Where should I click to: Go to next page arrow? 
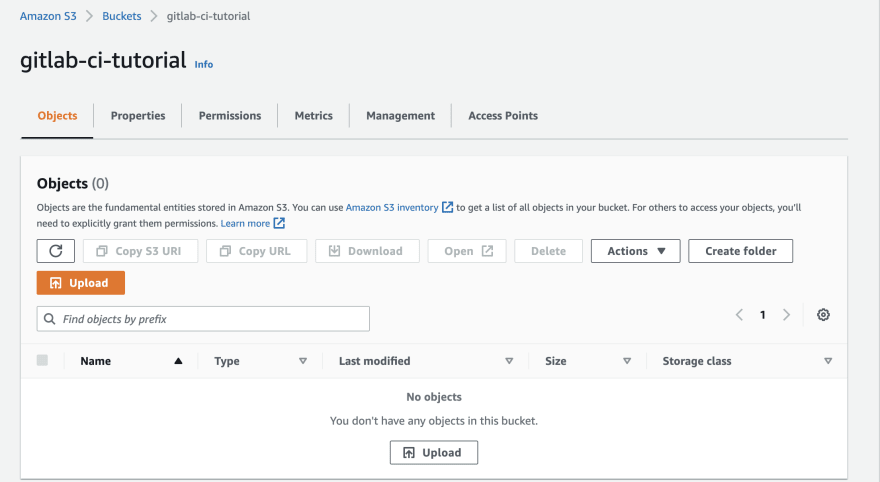point(786,315)
